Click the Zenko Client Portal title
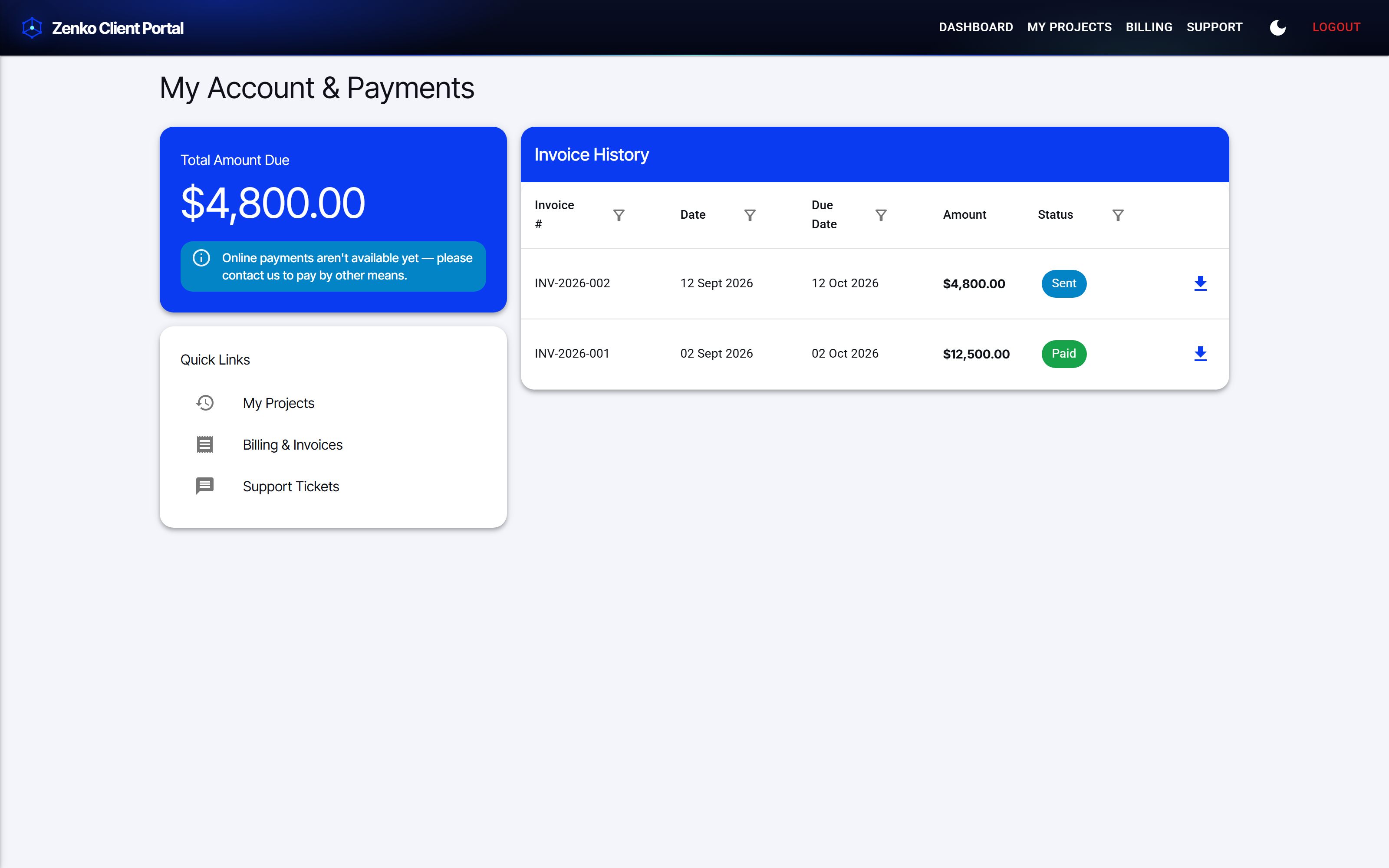This screenshot has height=868, width=1389. (118, 28)
